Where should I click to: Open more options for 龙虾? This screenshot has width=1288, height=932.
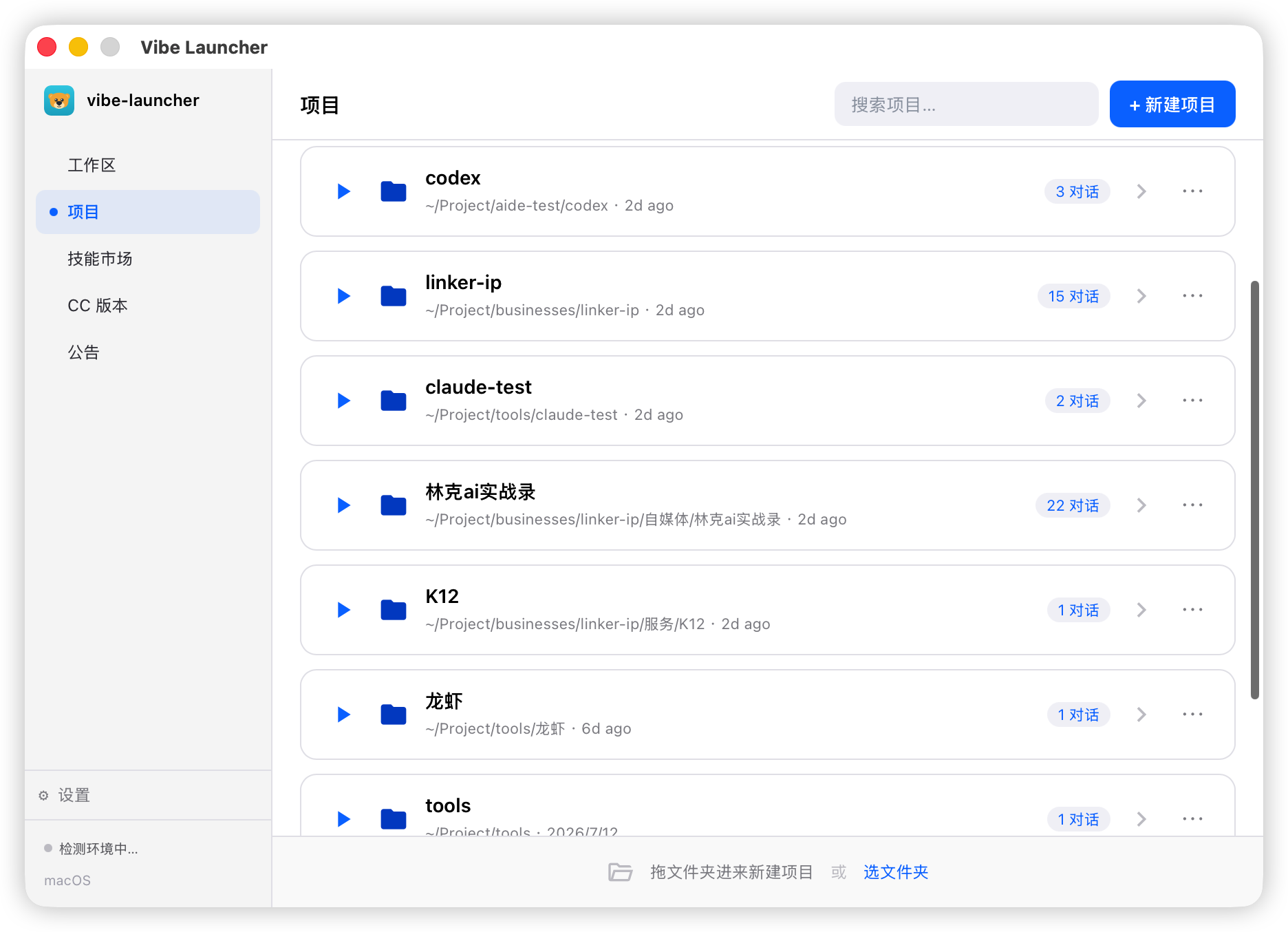(x=1192, y=714)
